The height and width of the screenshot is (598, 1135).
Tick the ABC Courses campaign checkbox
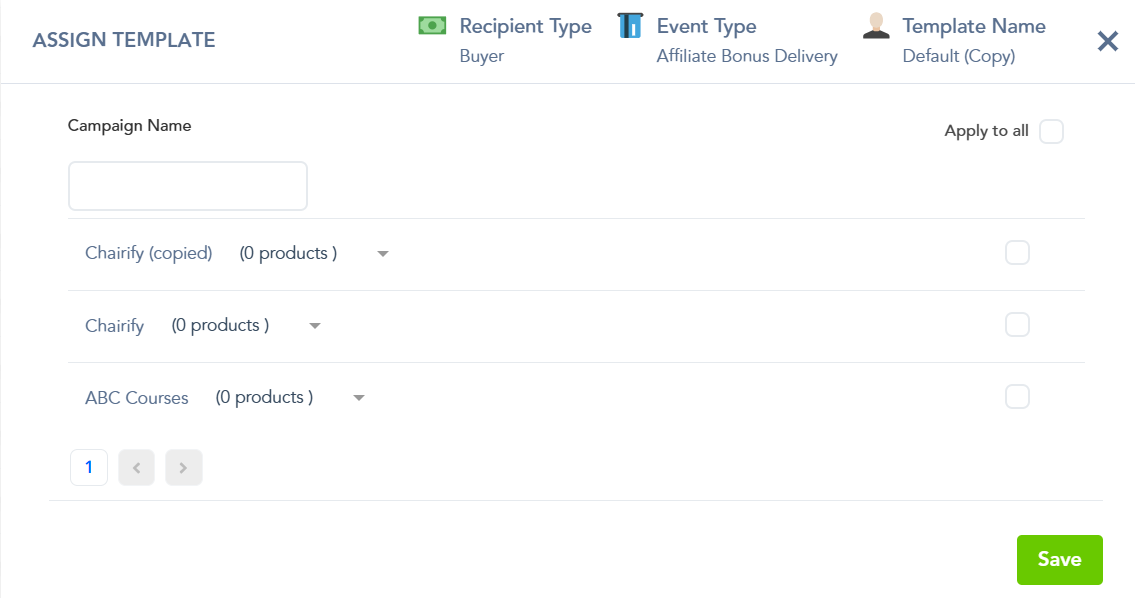[x=1017, y=397]
